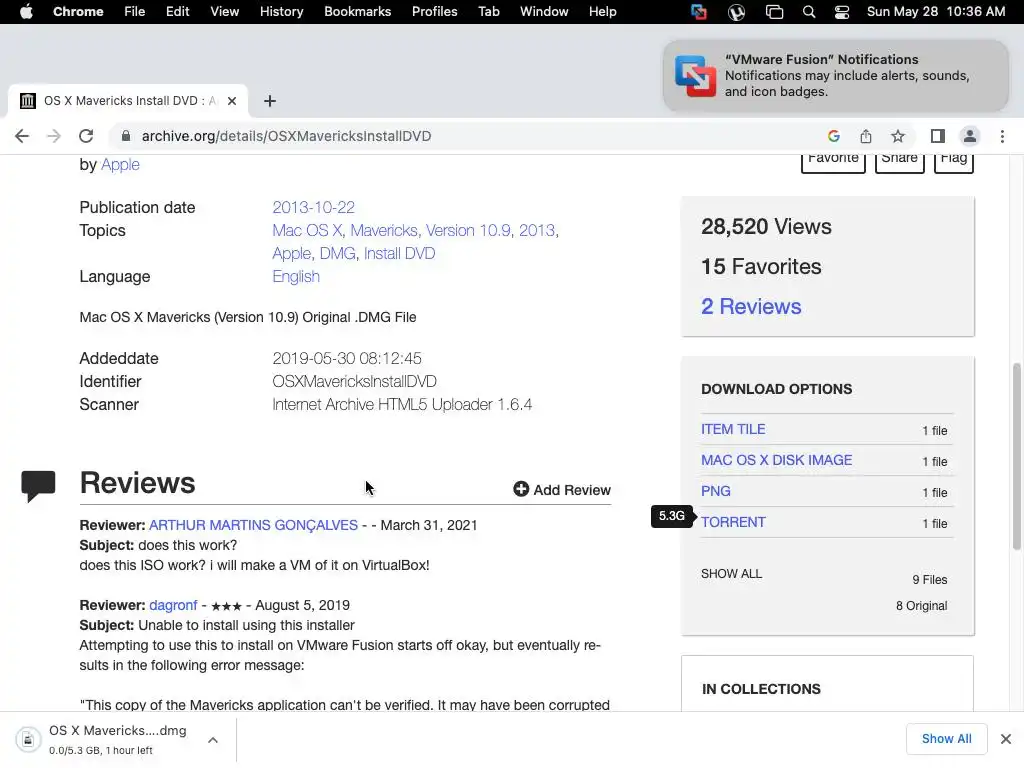Click the lock site info icon
The width and height of the screenshot is (1024, 768).
[126, 136]
